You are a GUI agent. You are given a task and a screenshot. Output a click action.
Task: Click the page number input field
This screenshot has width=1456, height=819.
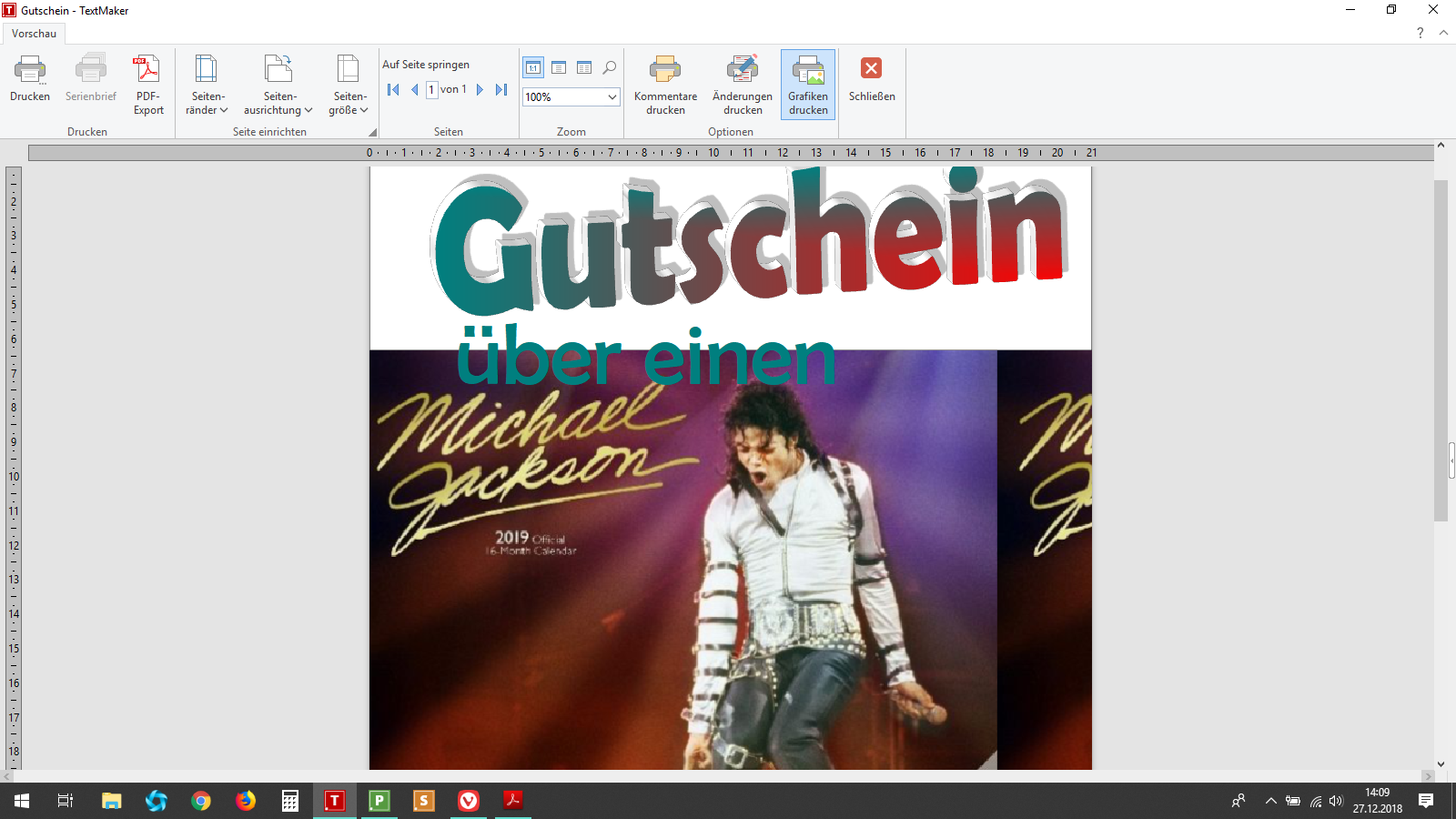point(431,89)
